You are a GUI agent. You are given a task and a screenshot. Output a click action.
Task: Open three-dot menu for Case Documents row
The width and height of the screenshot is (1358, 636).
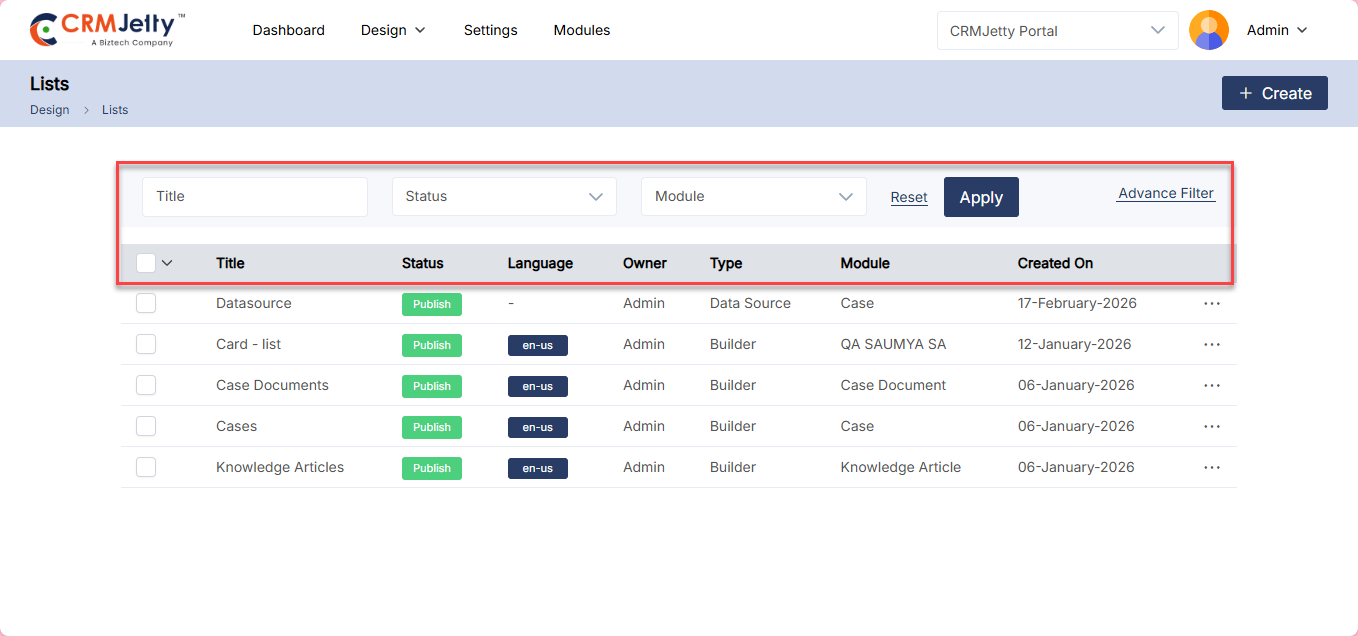coord(1212,386)
